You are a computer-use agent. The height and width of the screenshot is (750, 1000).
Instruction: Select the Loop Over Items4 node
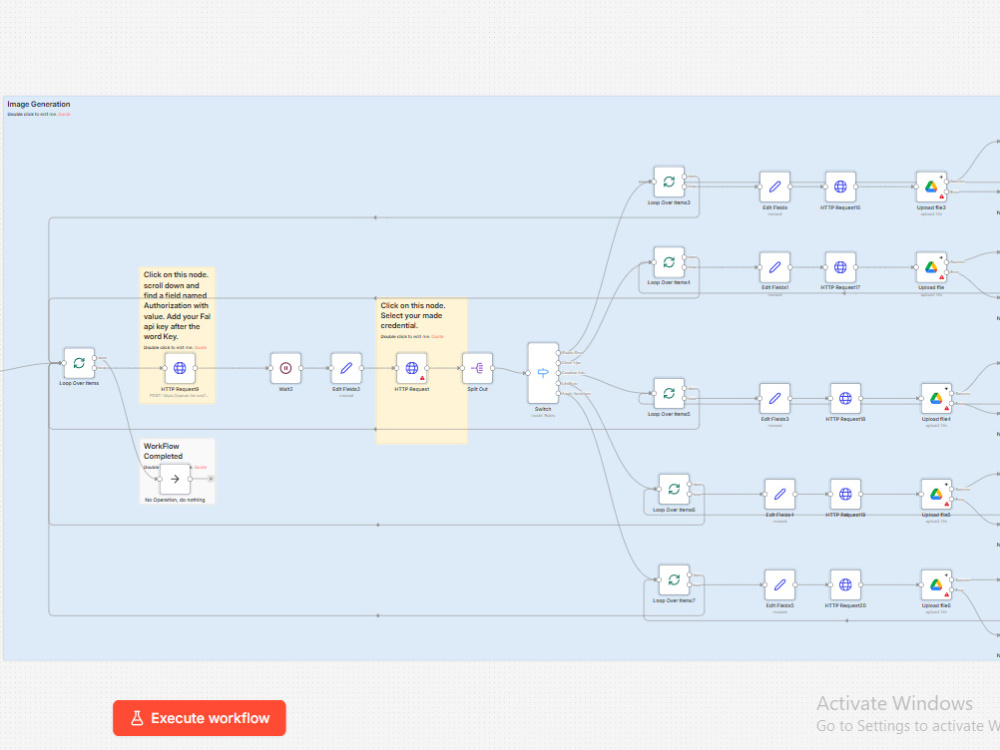[669, 262]
